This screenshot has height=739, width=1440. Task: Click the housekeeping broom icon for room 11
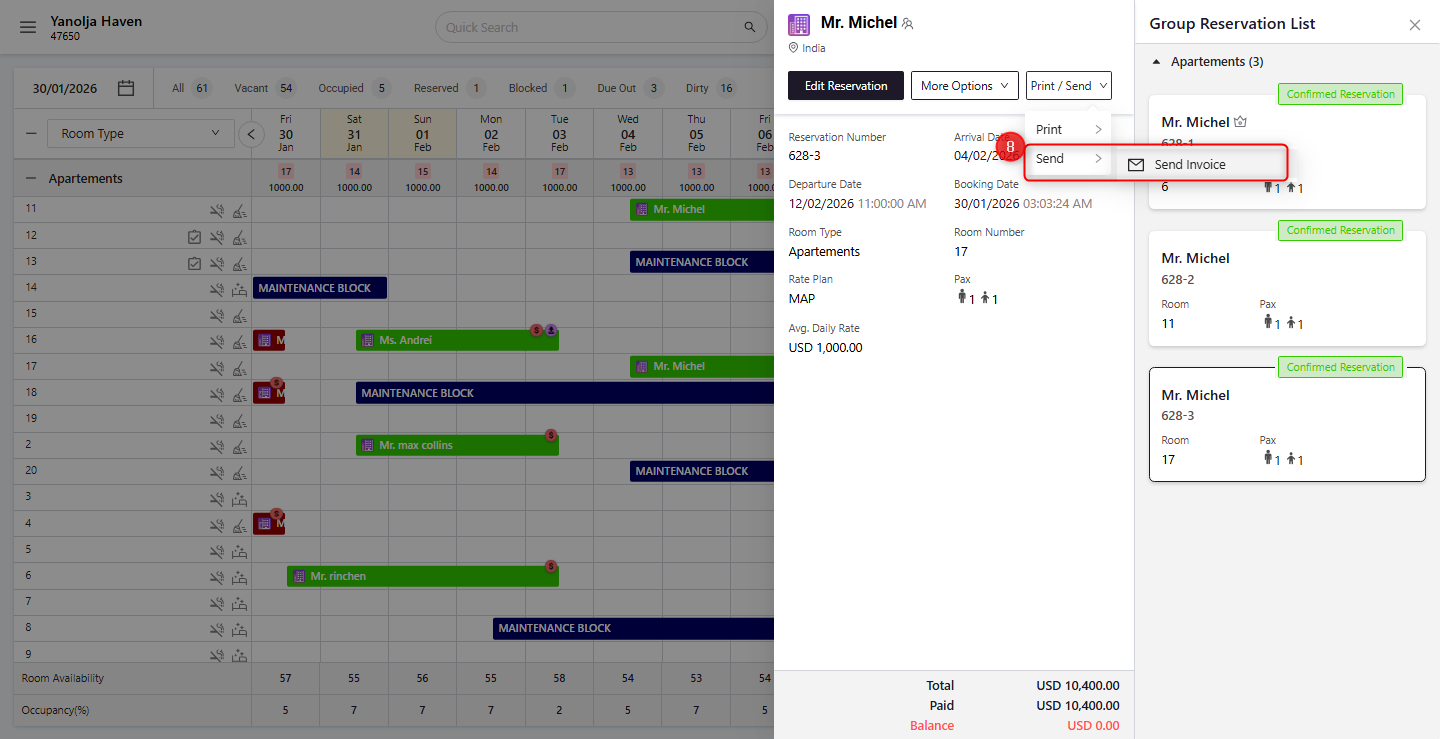(x=239, y=210)
